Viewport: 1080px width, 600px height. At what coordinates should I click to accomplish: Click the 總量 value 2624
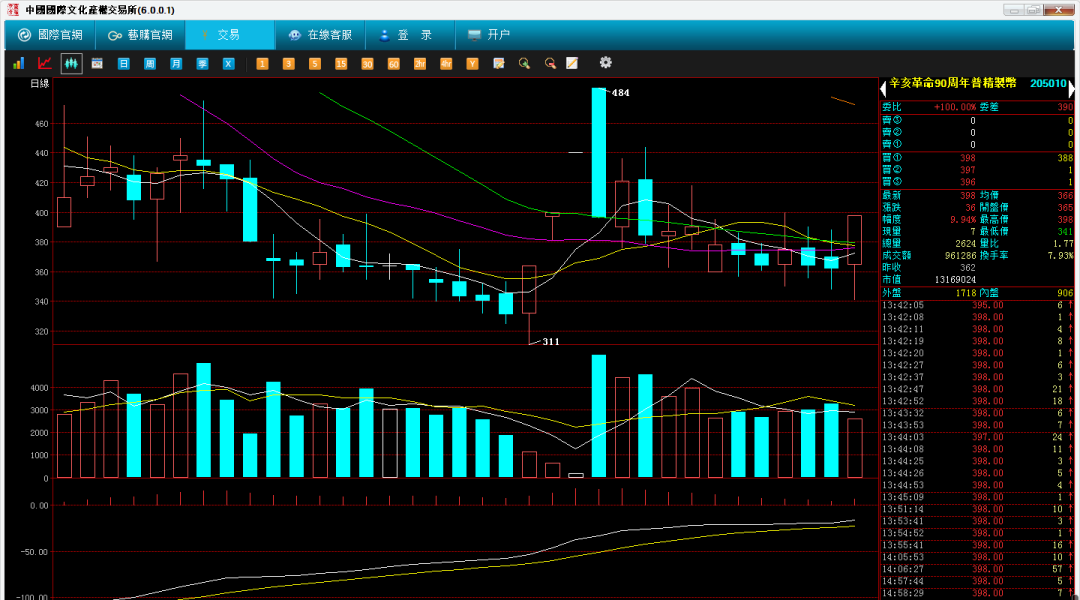pyautogui.click(x=966, y=244)
